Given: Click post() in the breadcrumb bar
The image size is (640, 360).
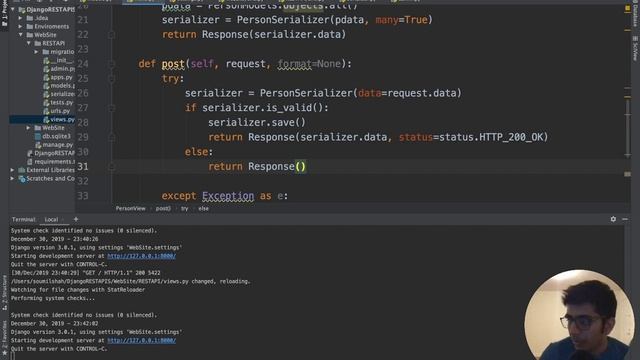Looking at the screenshot, I should point(163,209).
